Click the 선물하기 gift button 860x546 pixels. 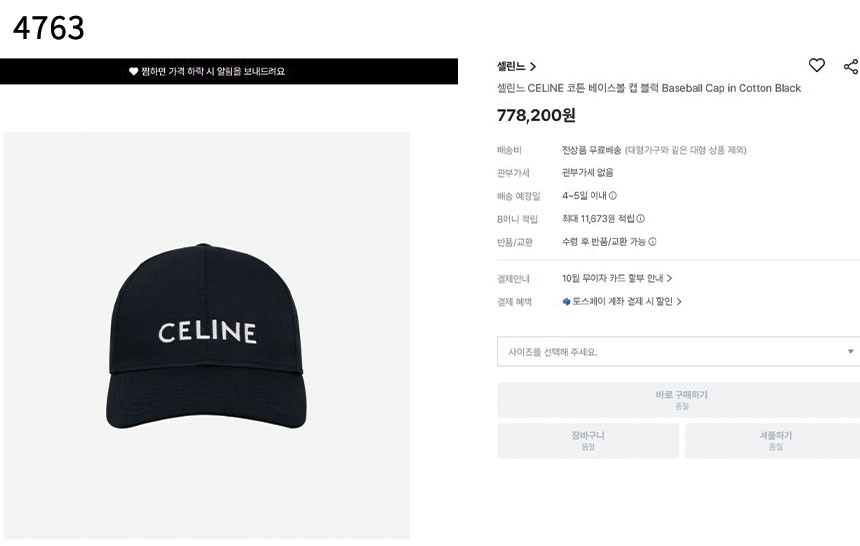774,441
